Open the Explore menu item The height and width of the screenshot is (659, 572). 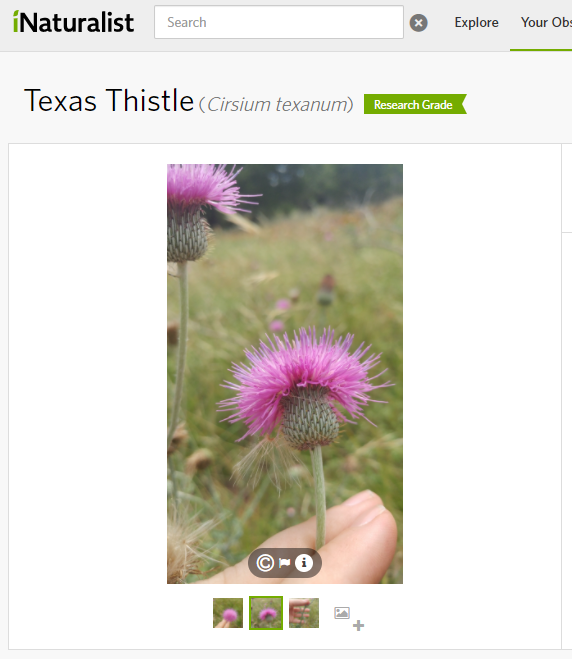pos(476,22)
